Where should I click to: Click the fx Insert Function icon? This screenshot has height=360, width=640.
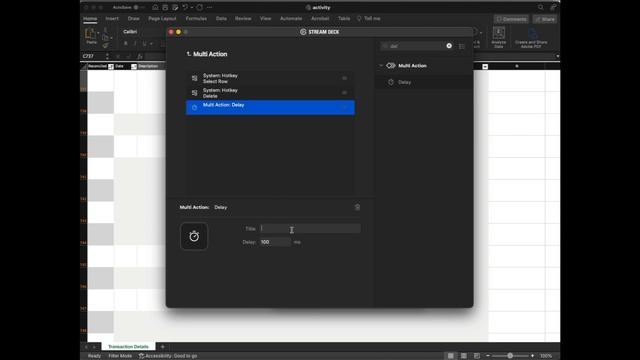pos(140,56)
